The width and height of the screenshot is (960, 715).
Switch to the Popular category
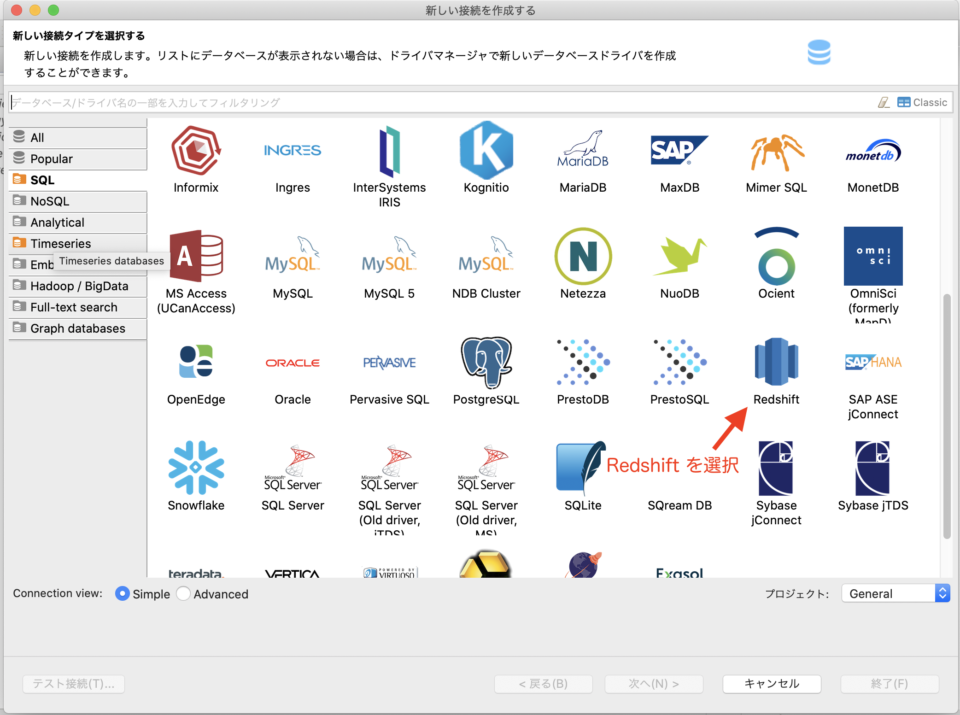pyautogui.click(x=78, y=159)
